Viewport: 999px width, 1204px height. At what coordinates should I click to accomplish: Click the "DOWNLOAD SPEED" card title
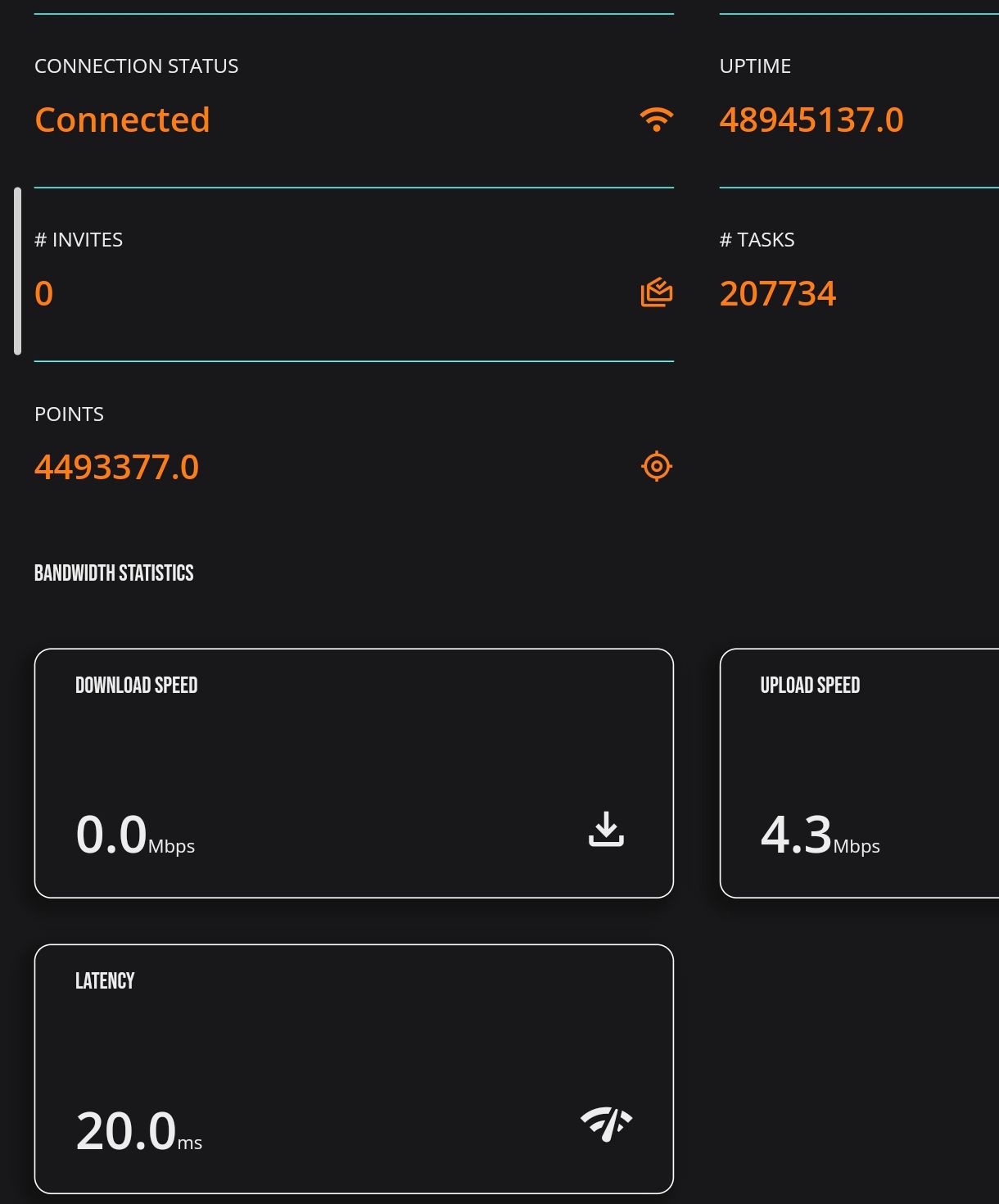(137, 685)
